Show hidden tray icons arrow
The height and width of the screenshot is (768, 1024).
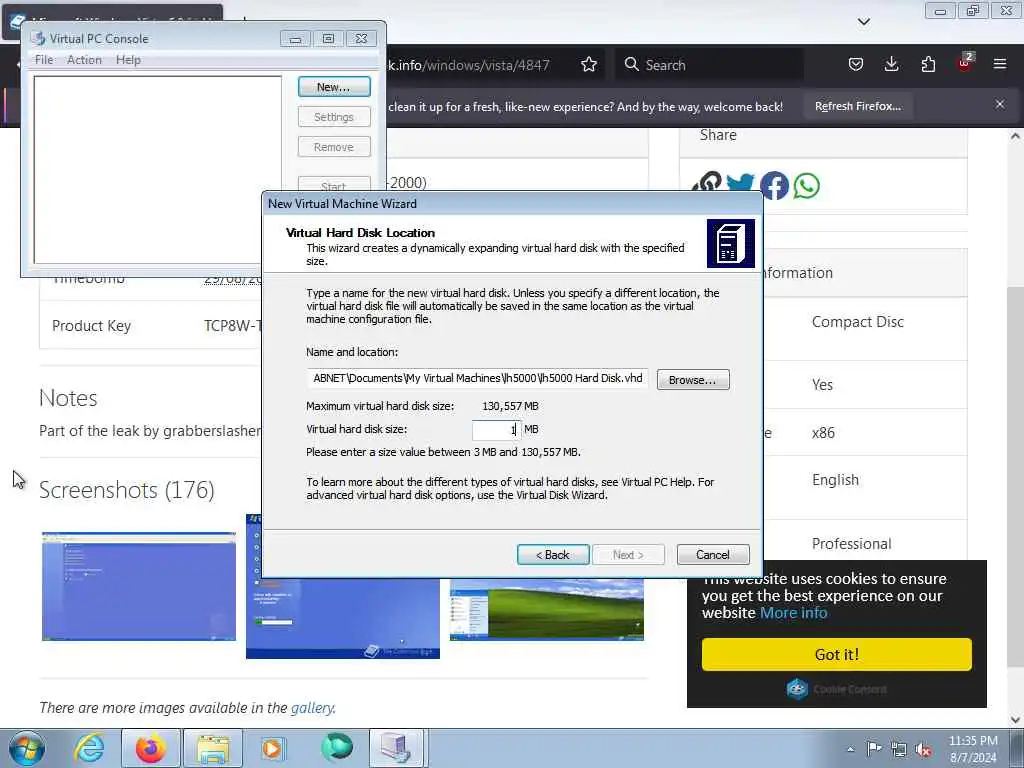click(x=850, y=749)
